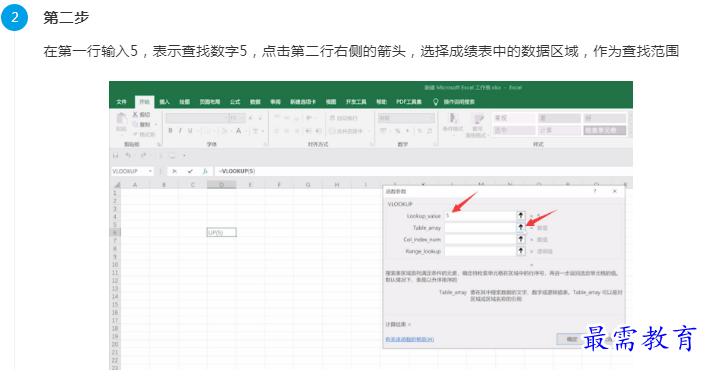Click the empty Table_array input field
The width and height of the screenshot is (705, 370).
point(480,227)
